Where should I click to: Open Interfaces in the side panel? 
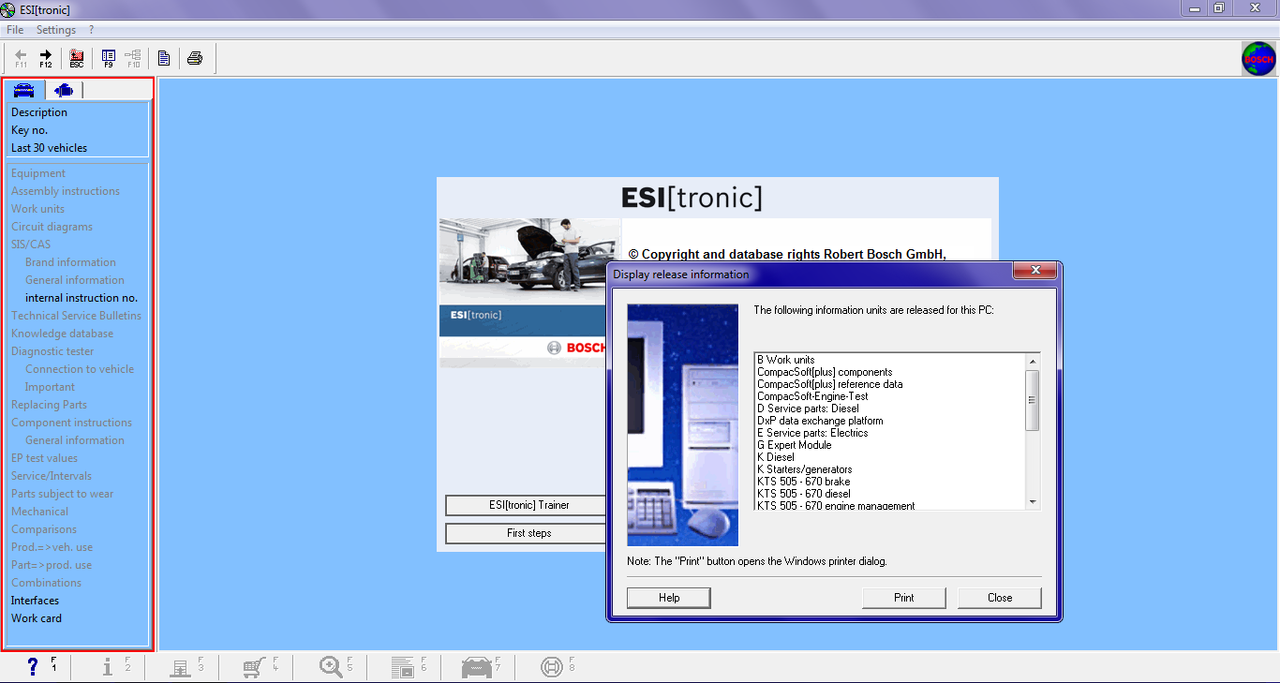(35, 600)
